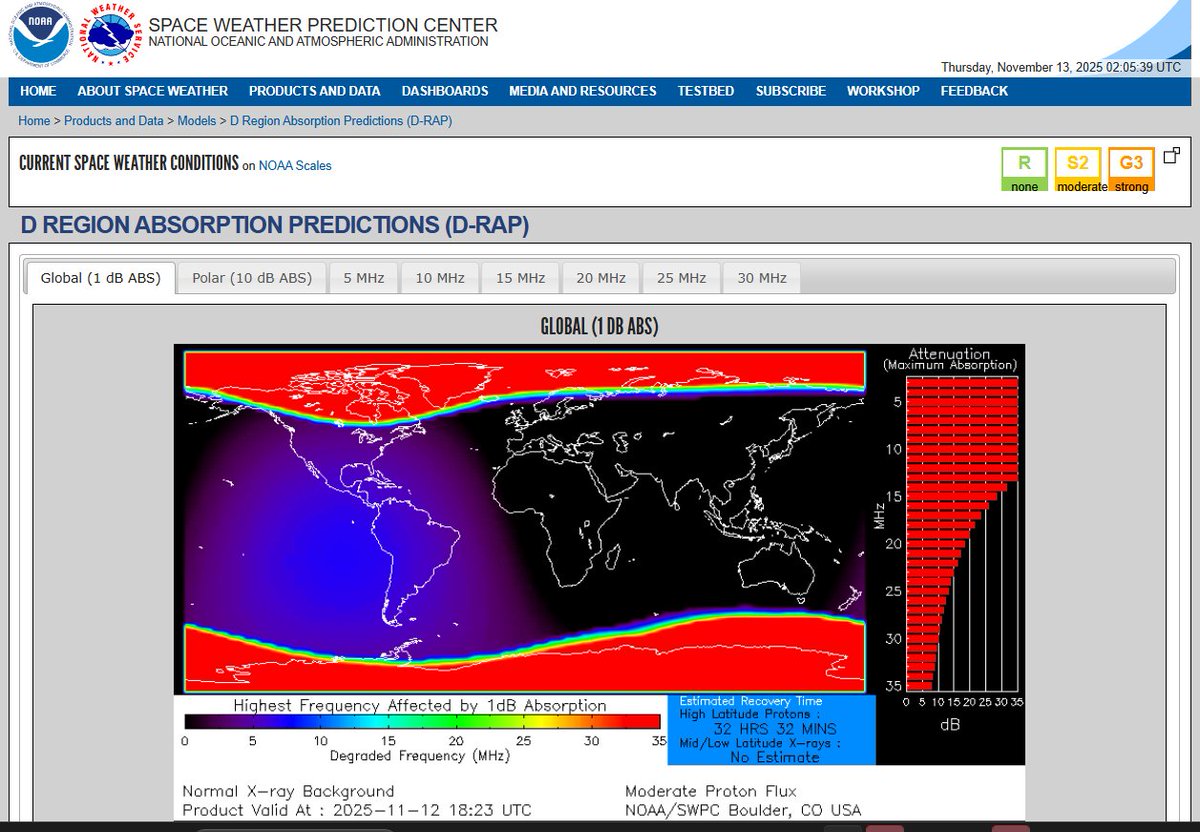Click the Product Valid At timestamp

357,810
